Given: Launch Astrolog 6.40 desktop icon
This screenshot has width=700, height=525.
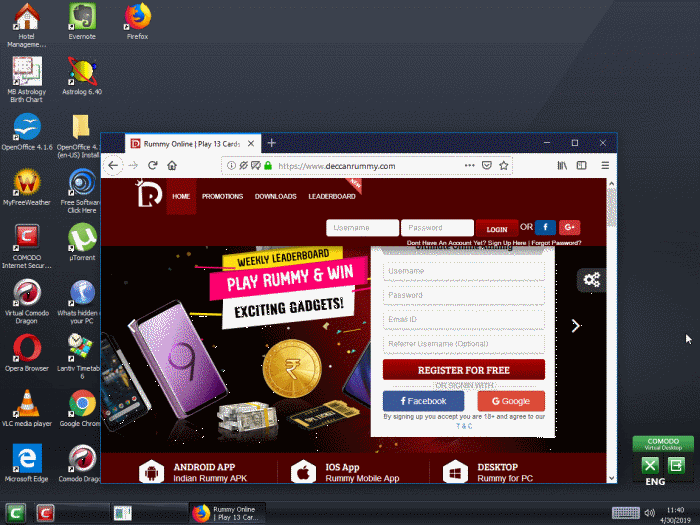Looking at the screenshot, I should (82, 76).
